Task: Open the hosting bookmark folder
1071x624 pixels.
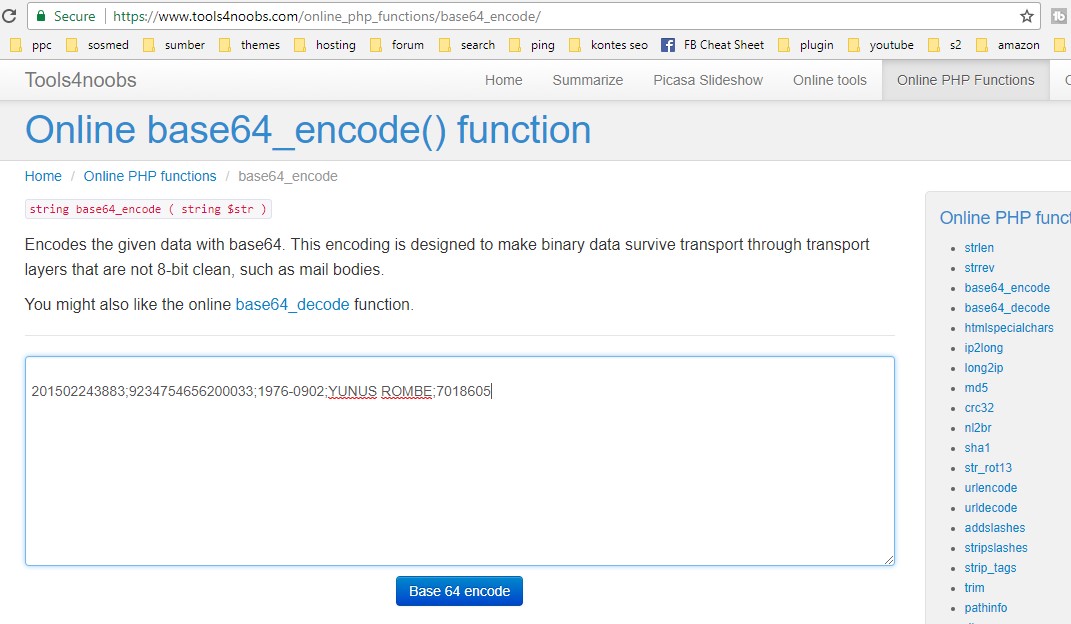Action: pyautogui.click(x=324, y=45)
